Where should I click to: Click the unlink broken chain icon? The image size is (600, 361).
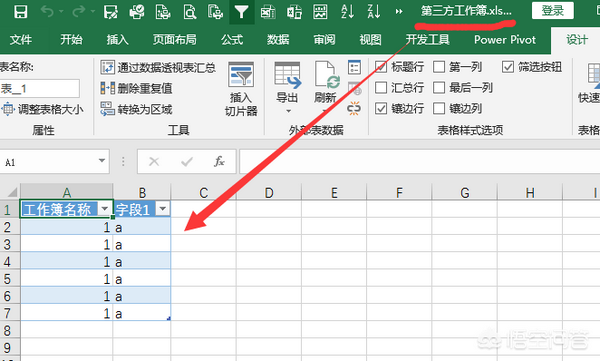[354, 109]
